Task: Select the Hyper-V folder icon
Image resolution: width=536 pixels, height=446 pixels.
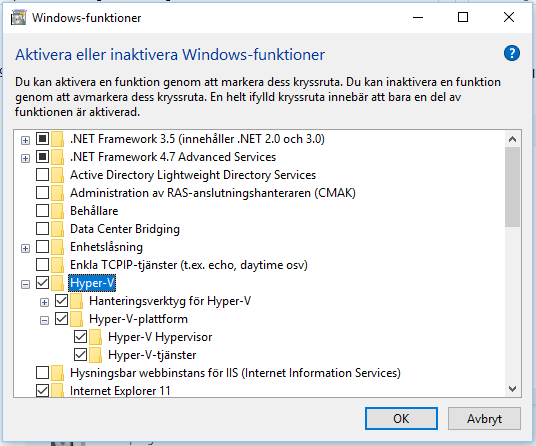Action: (x=57, y=283)
